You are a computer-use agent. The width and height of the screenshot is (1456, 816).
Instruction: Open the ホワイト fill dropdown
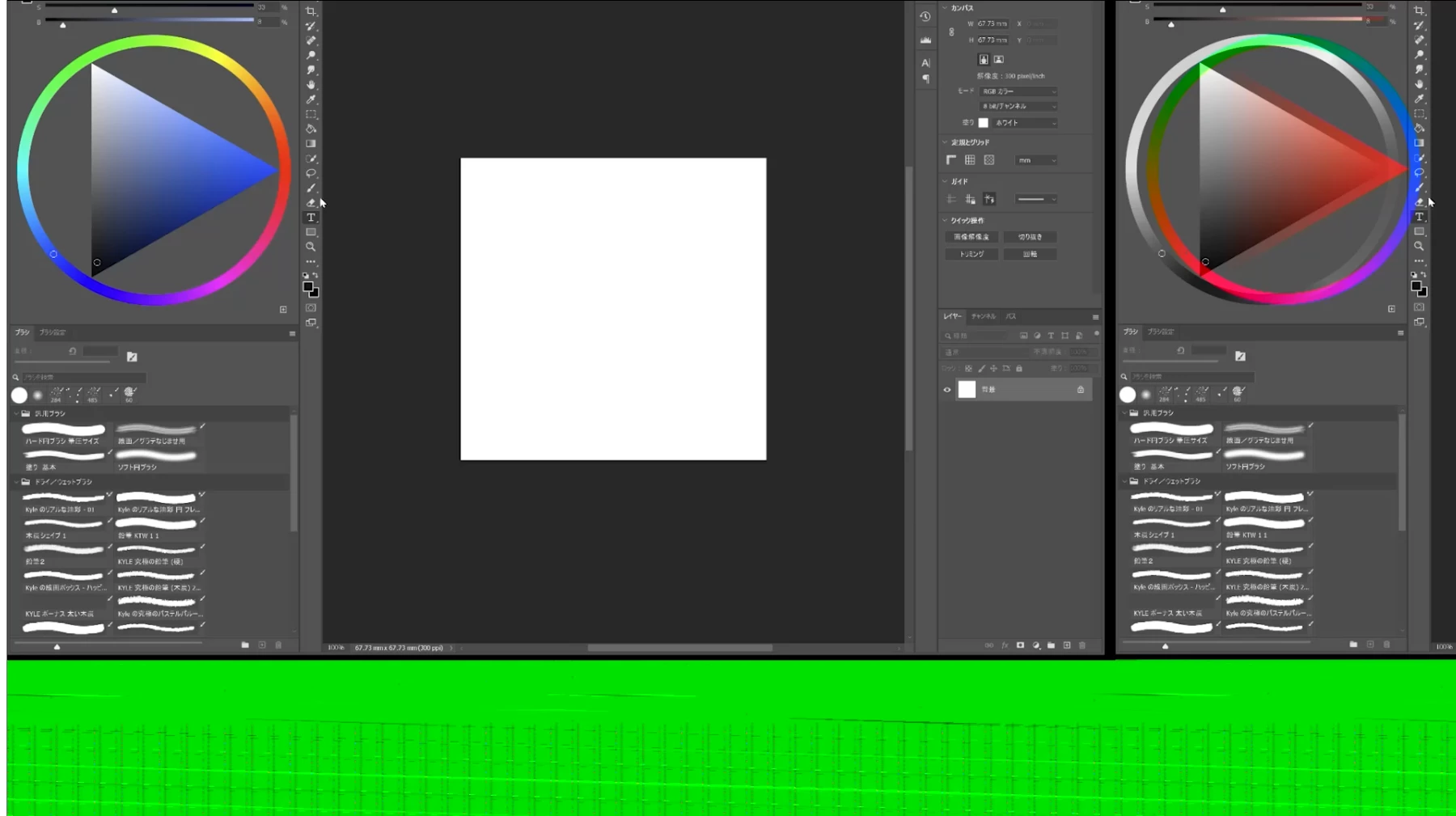tap(1025, 123)
